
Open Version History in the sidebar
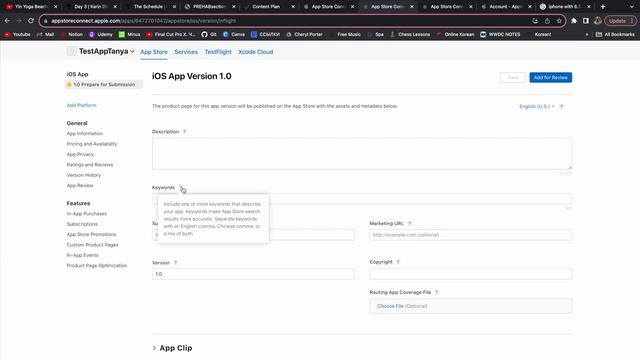point(84,175)
